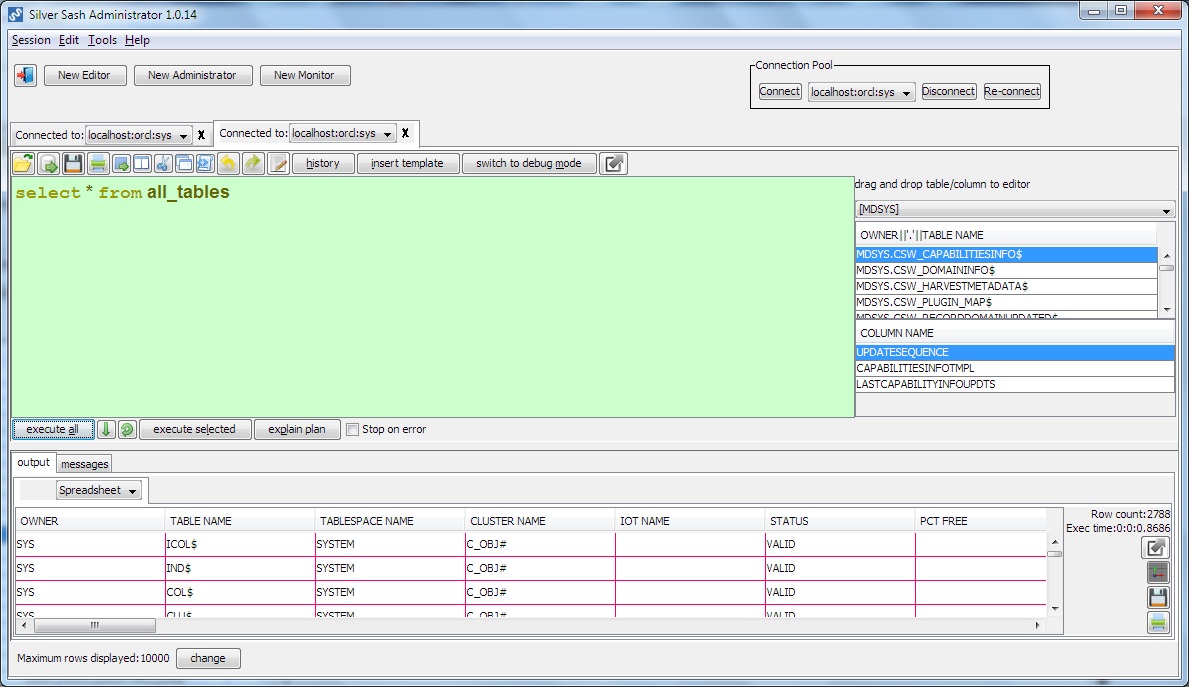Close the second connection tab with X
Viewport: 1189px width, 687px height.
pyautogui.click(x=406, y=133)
